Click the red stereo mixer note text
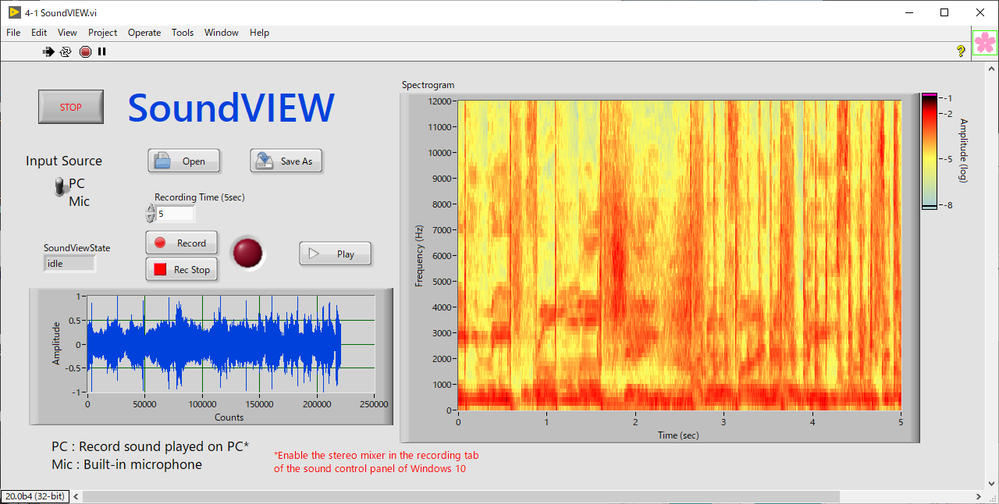 376,462
